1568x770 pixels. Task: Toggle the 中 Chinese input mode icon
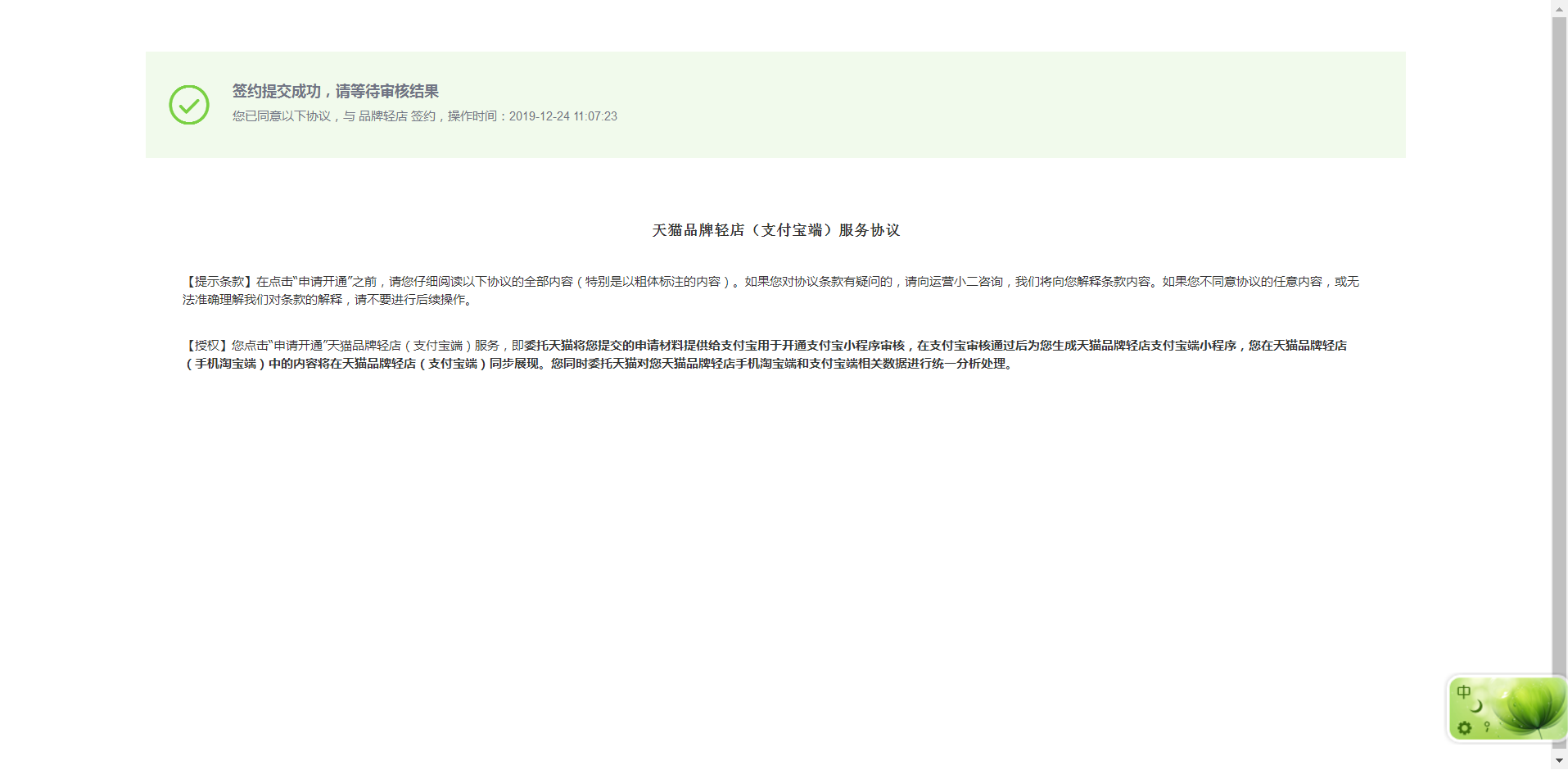tap(1464, 692)
